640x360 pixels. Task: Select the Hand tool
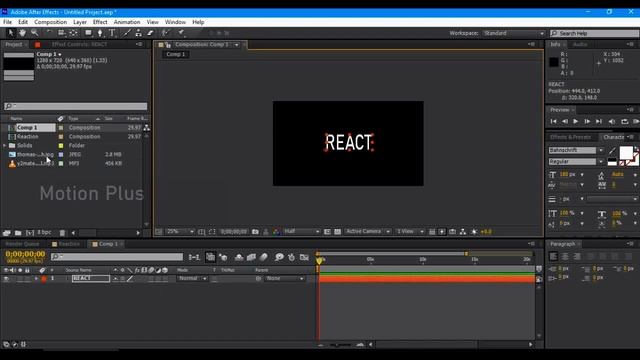[x=22, y=33]
